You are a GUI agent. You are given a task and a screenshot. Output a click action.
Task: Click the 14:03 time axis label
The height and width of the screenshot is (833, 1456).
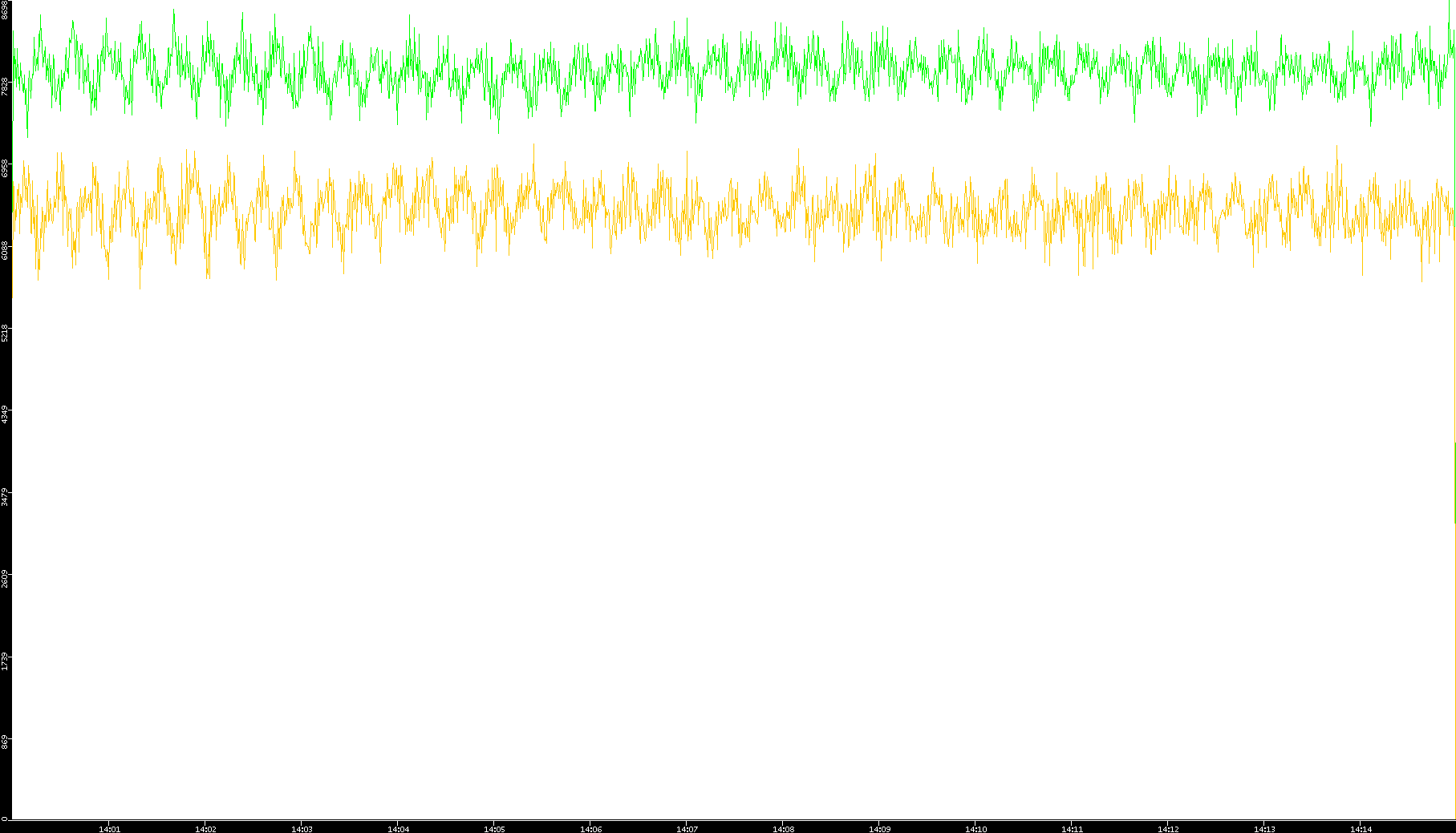click(x=302, y=829)
